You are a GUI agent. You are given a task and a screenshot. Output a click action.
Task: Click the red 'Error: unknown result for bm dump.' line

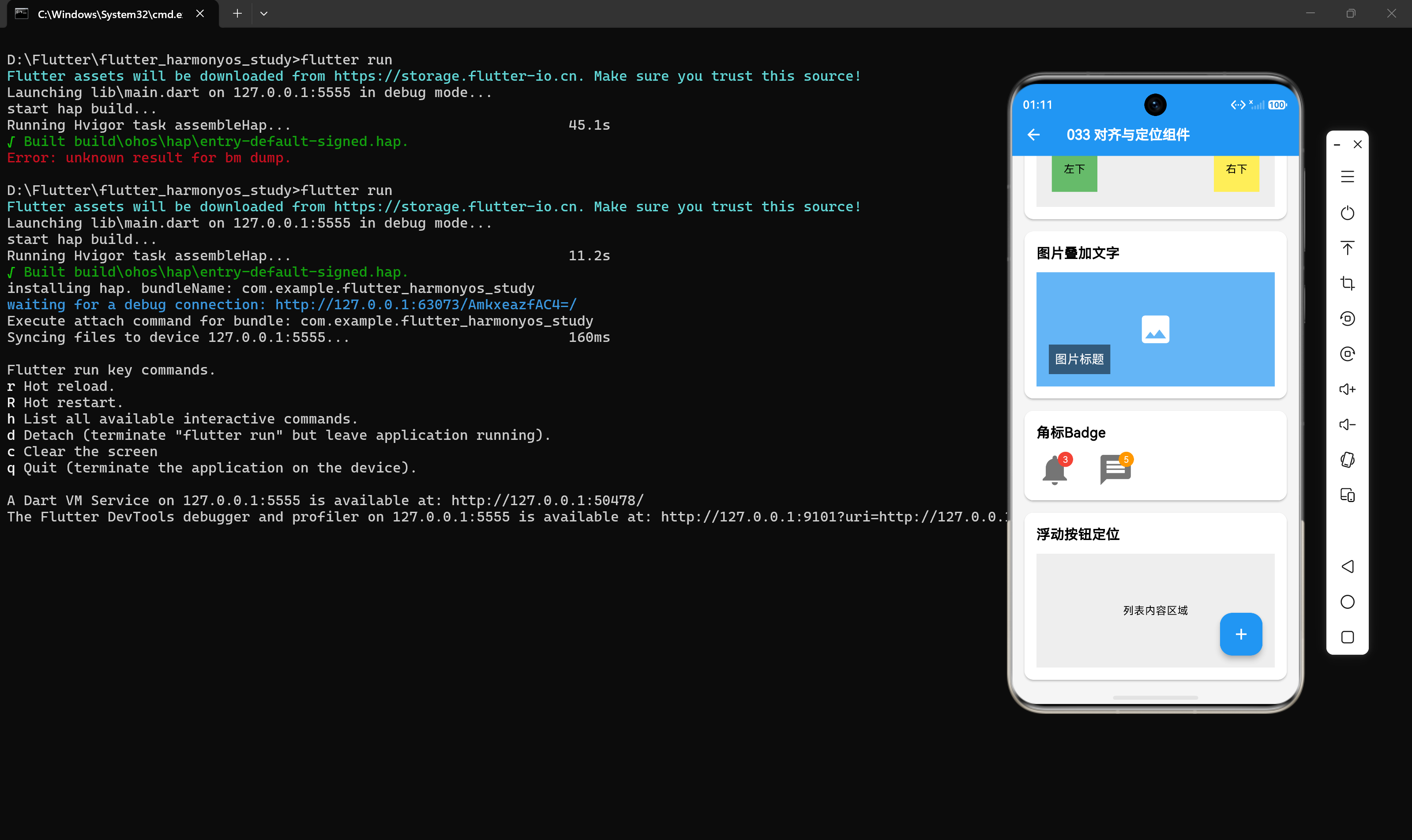click(x=148, y=158)
